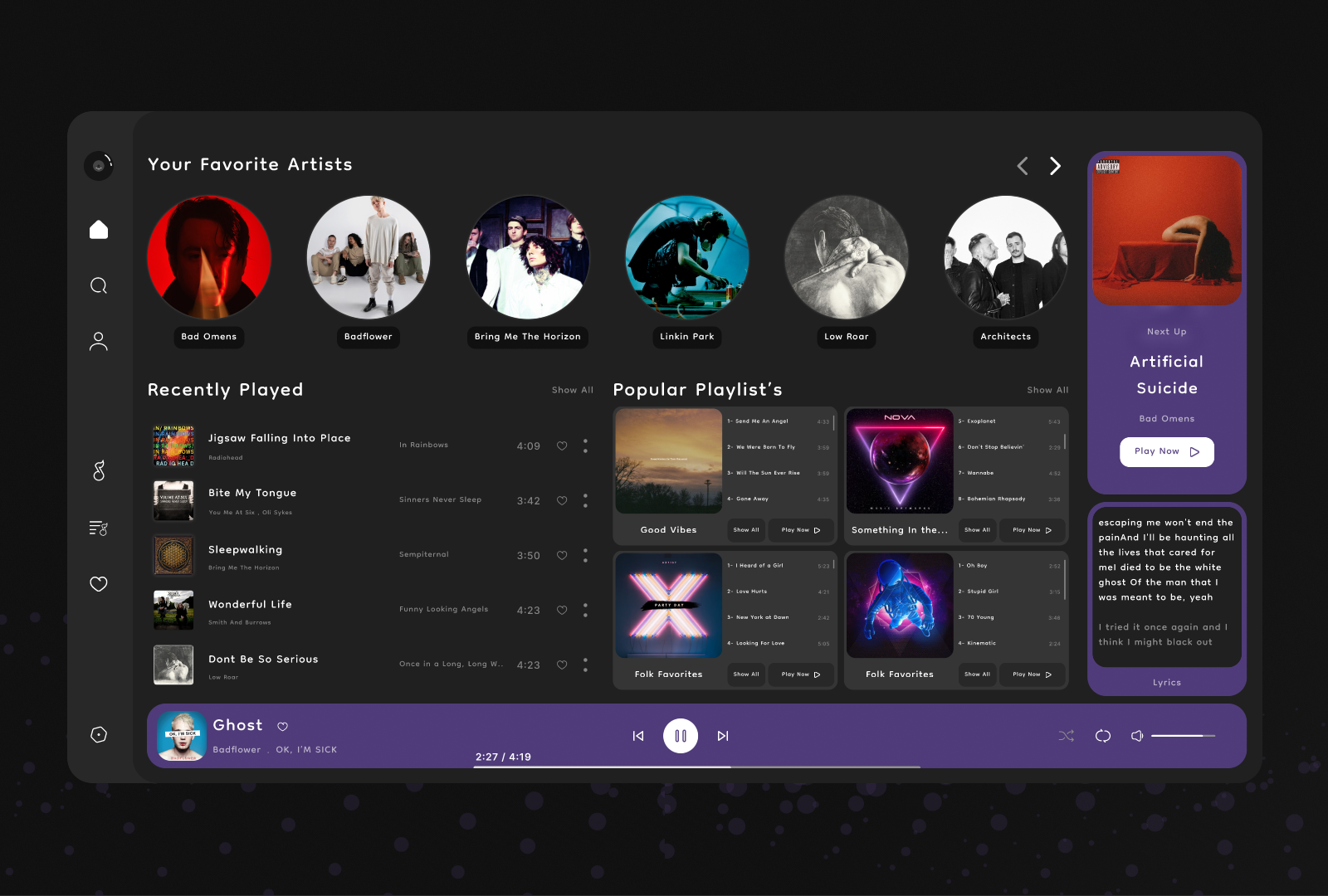
Task: Play Artificial Suicide via Play Now
Action: tap(1166, 451)
